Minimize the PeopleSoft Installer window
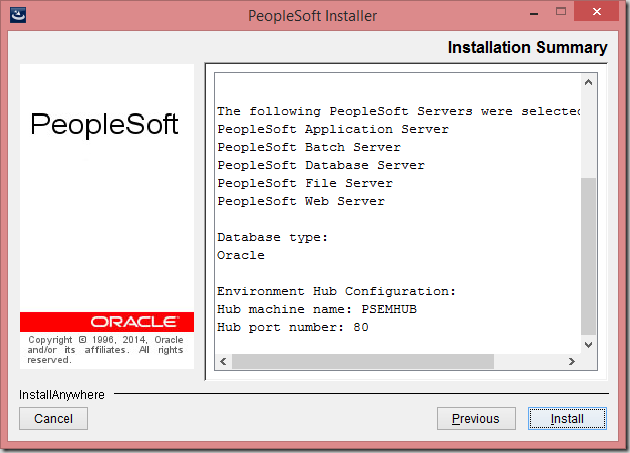Screen dimensions: 630x453 [534, 12]
